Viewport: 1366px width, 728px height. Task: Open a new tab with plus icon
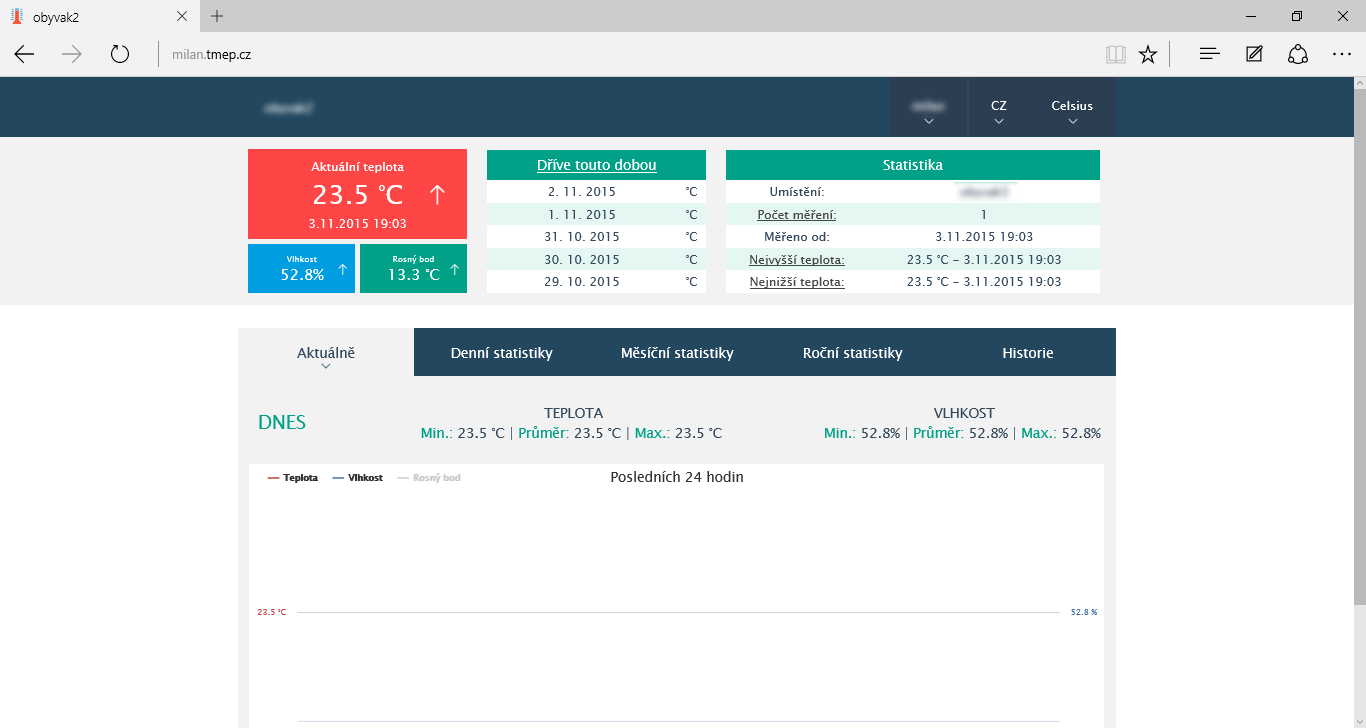[x=217, y=16]
